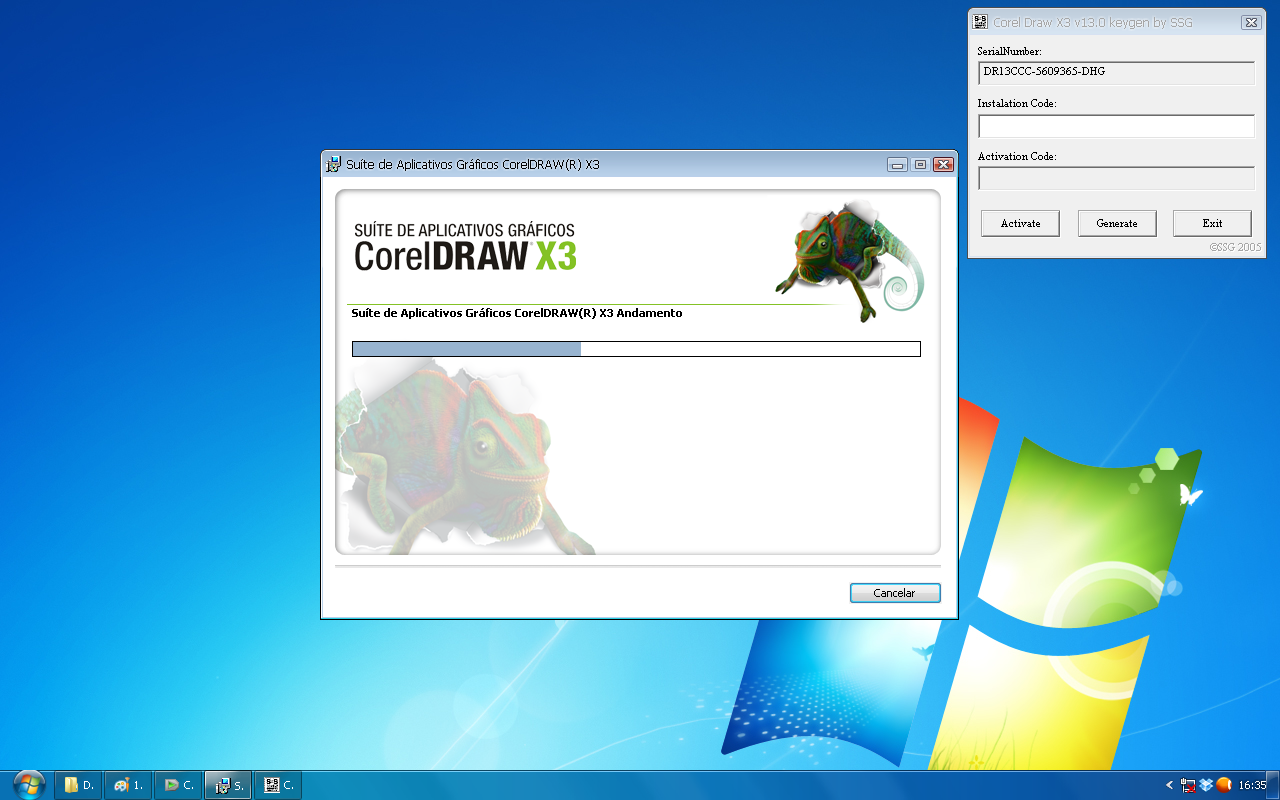
Task: Click the Cancelar button in the installer
Action: (x=895, y=593)
